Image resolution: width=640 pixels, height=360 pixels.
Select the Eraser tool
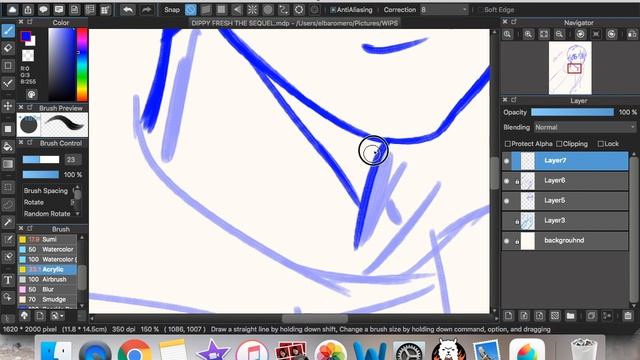click(x=8, y=48)
